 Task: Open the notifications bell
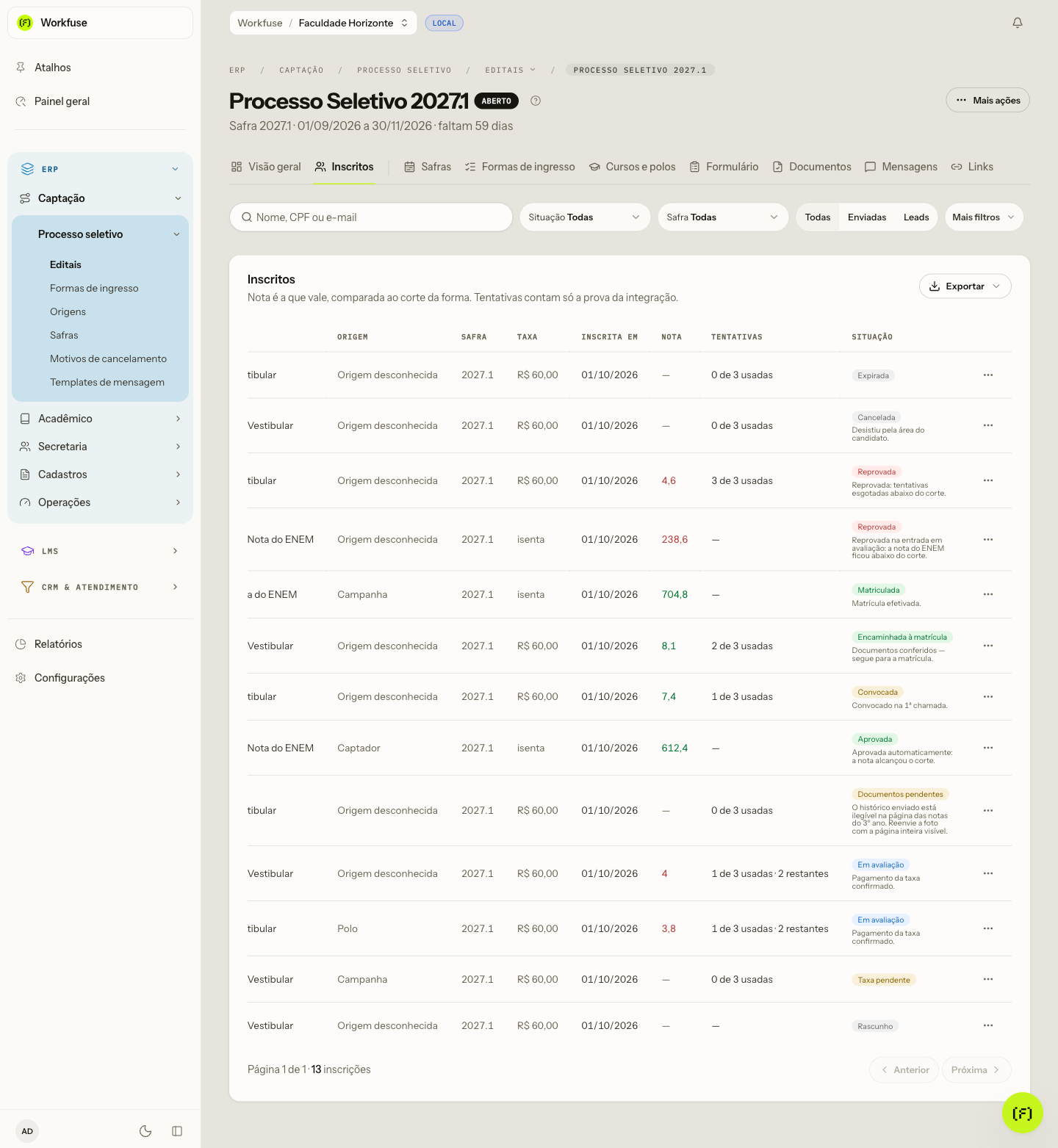1018,23
